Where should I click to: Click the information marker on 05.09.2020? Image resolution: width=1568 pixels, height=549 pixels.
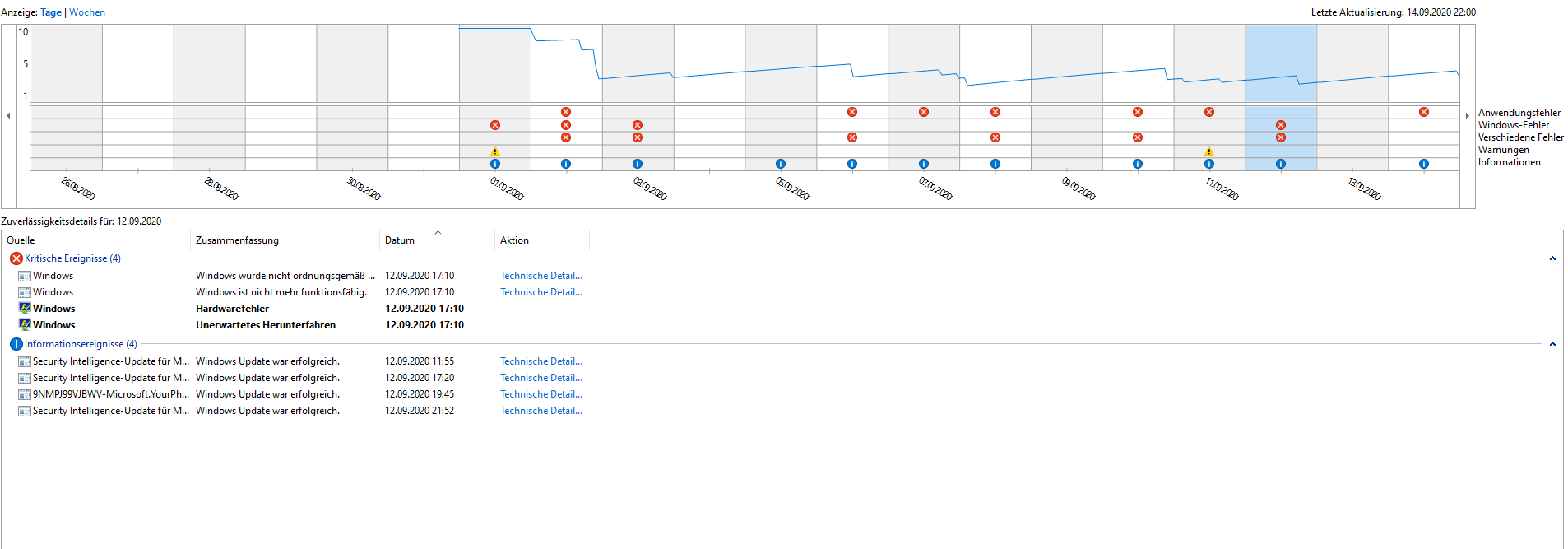tap(780, 163)
